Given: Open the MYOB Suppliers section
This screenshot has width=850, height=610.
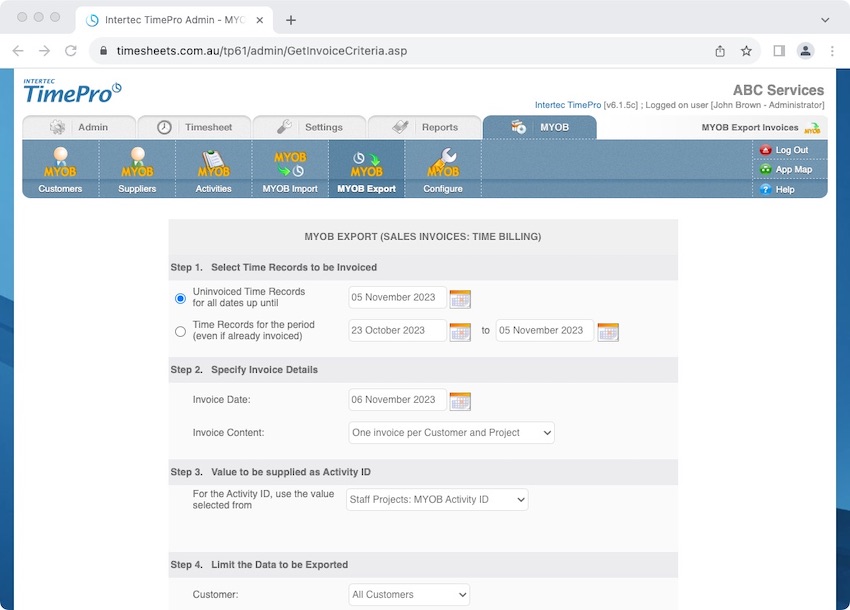Looking at the screenshot, I should pyautogui.click(x=137, y=169).
